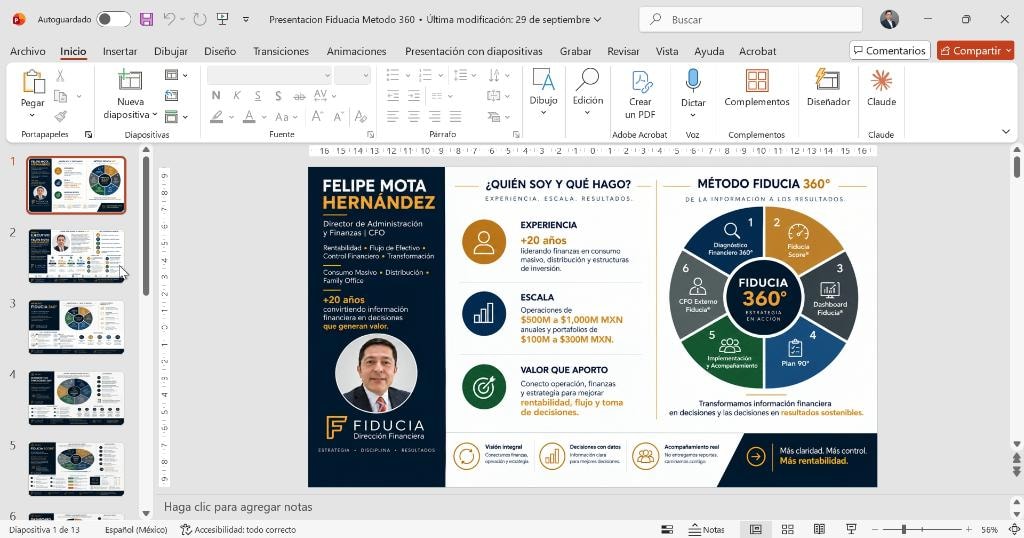Image resolution: width=1024 pixels, height=538 pixels.
Task: Click the Increase indent icon
Action: pos(414,96)
